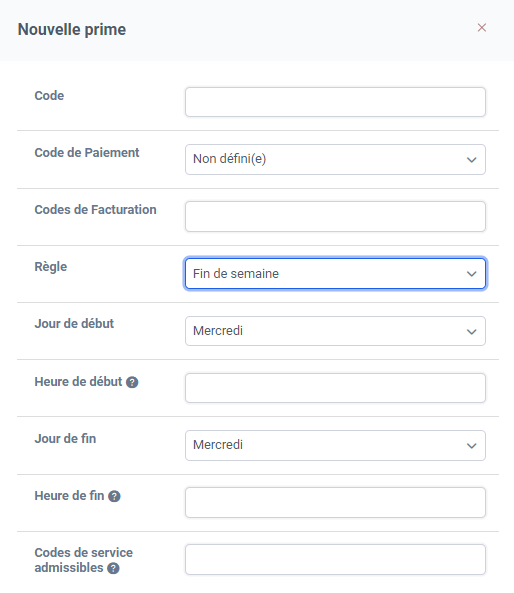The width and height of the screenshot is (514, 593).
Task: Click the chevron of Jour de fin
Action: [x=471, y=446]
